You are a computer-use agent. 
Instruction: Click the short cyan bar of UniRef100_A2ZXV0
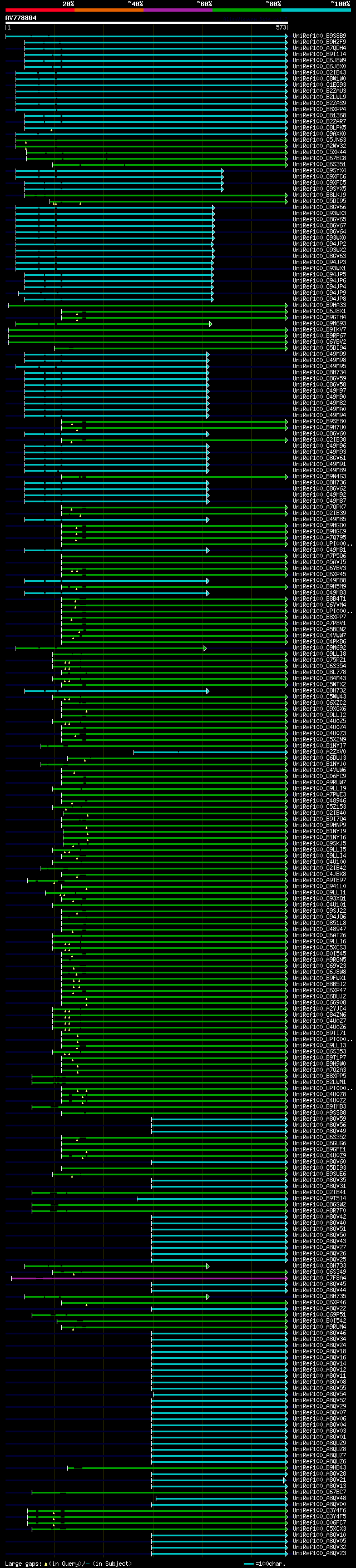click(x=211, y=753)
